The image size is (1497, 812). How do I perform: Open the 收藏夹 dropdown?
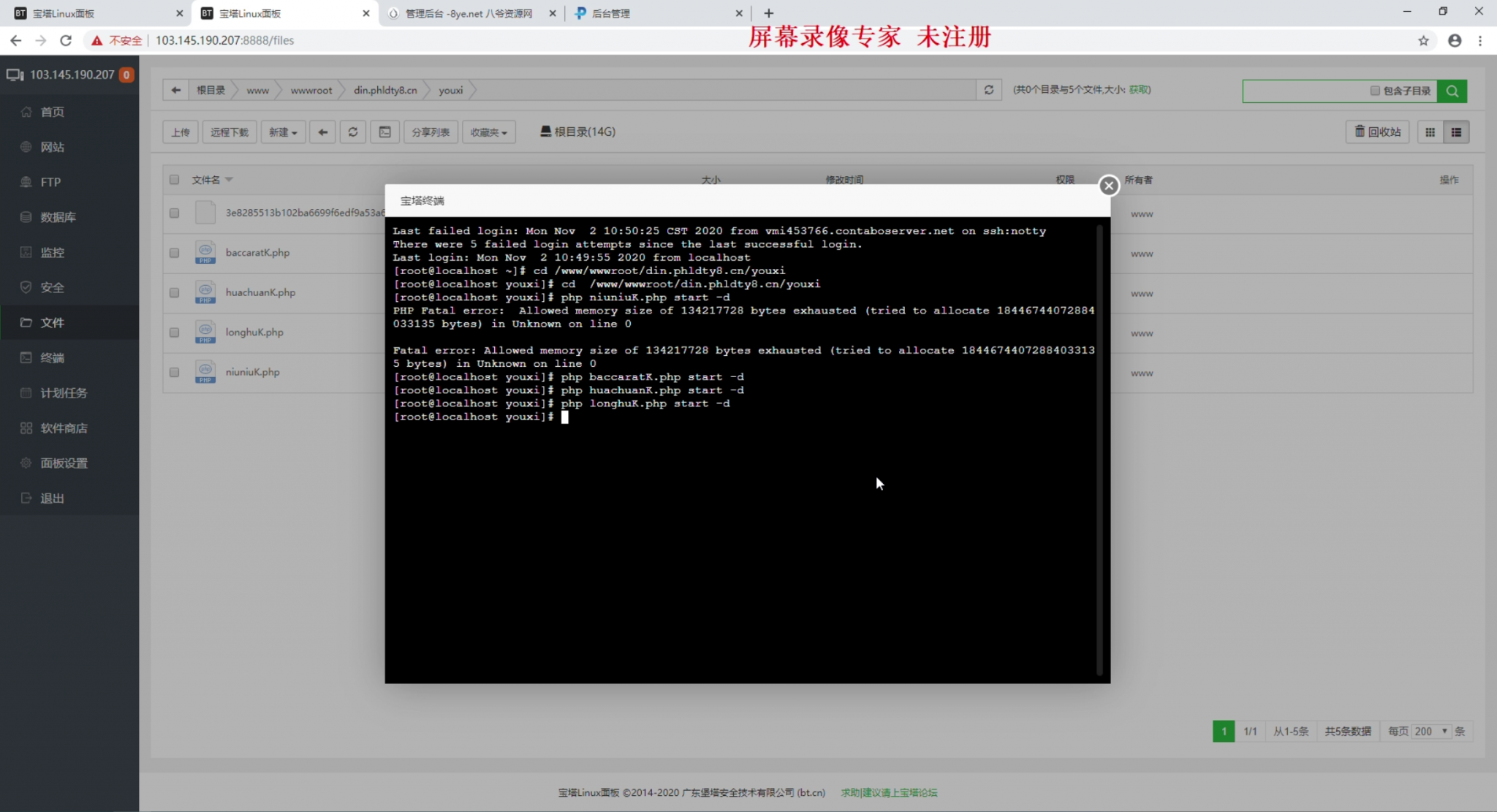(x=488, y=132)
